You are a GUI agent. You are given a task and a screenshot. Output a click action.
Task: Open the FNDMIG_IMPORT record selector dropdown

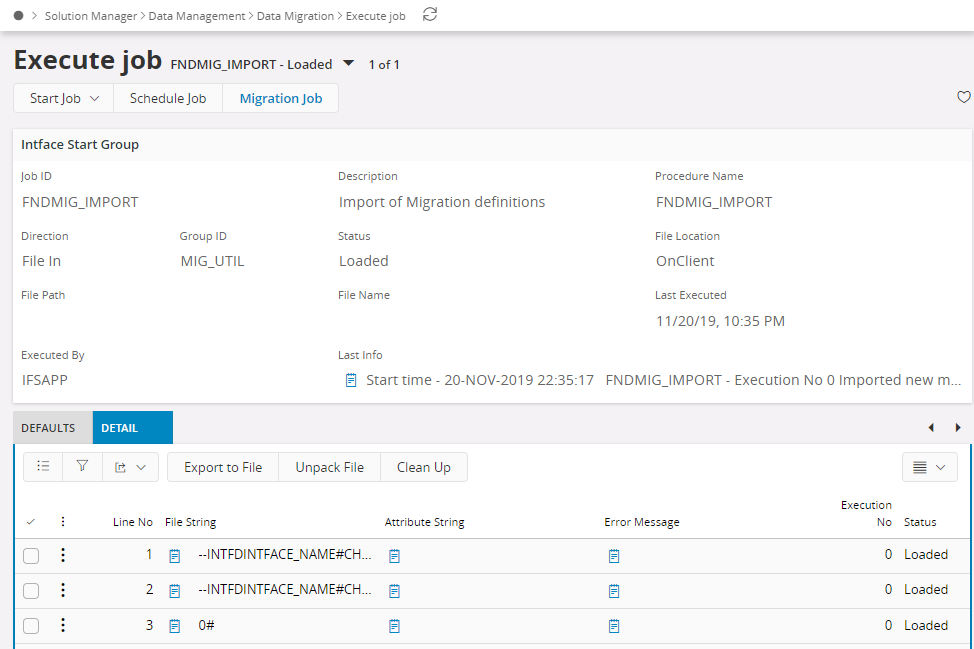348,62
